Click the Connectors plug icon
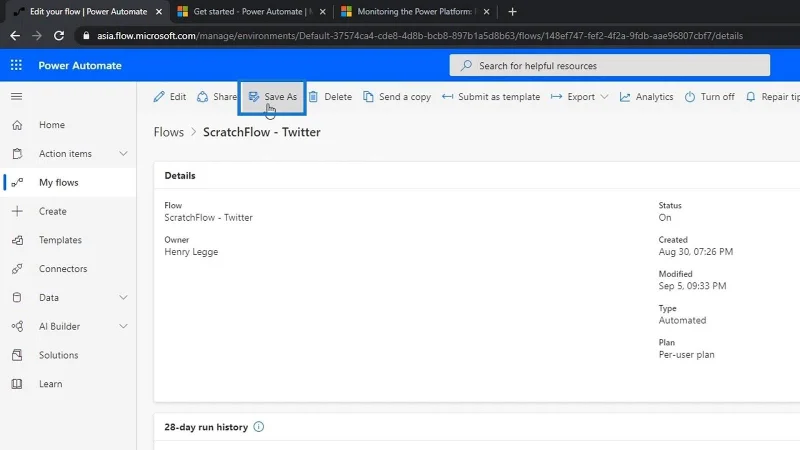 (17, 269)
